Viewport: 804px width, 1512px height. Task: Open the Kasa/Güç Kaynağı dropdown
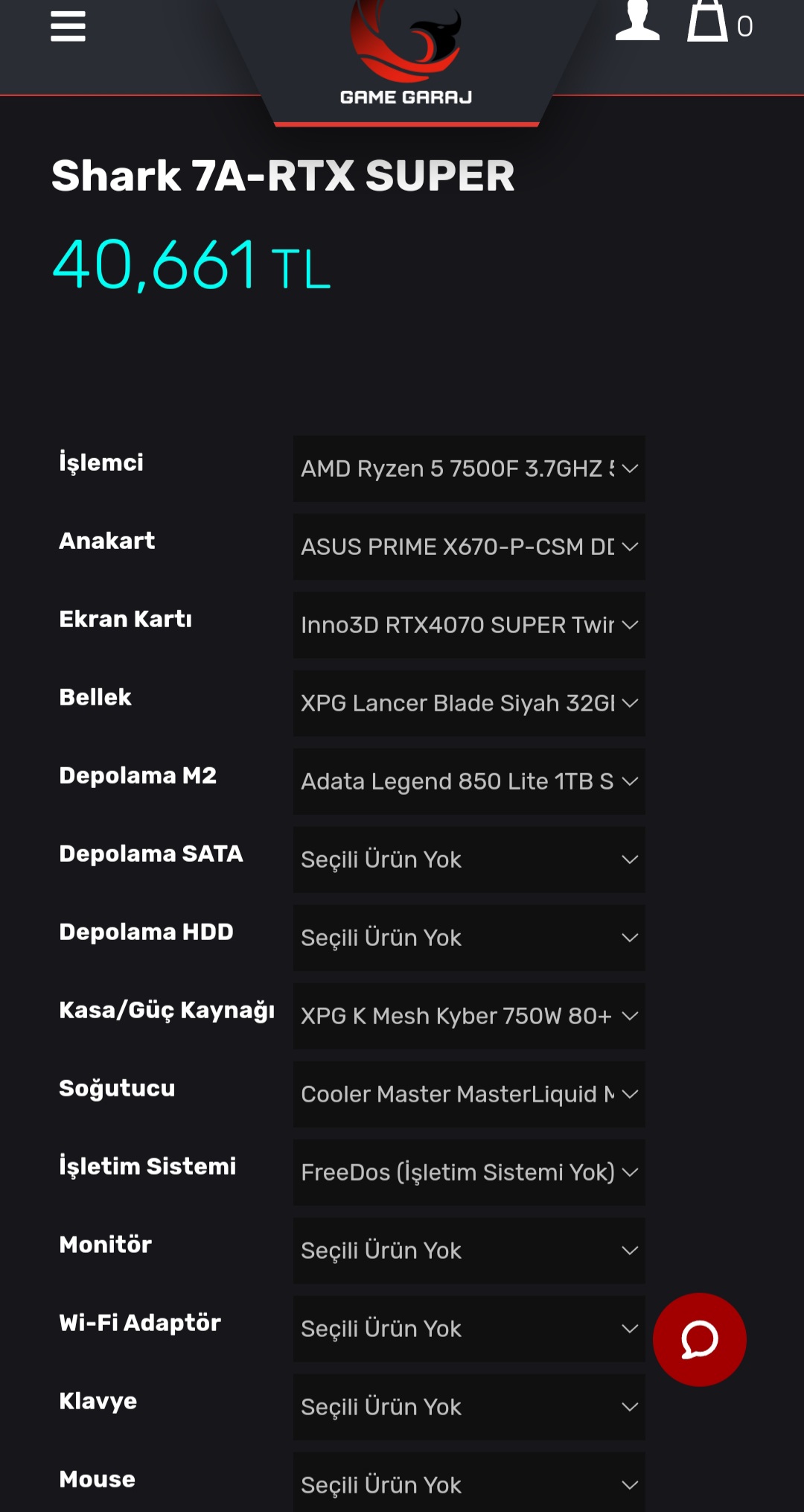point(469,1016)
